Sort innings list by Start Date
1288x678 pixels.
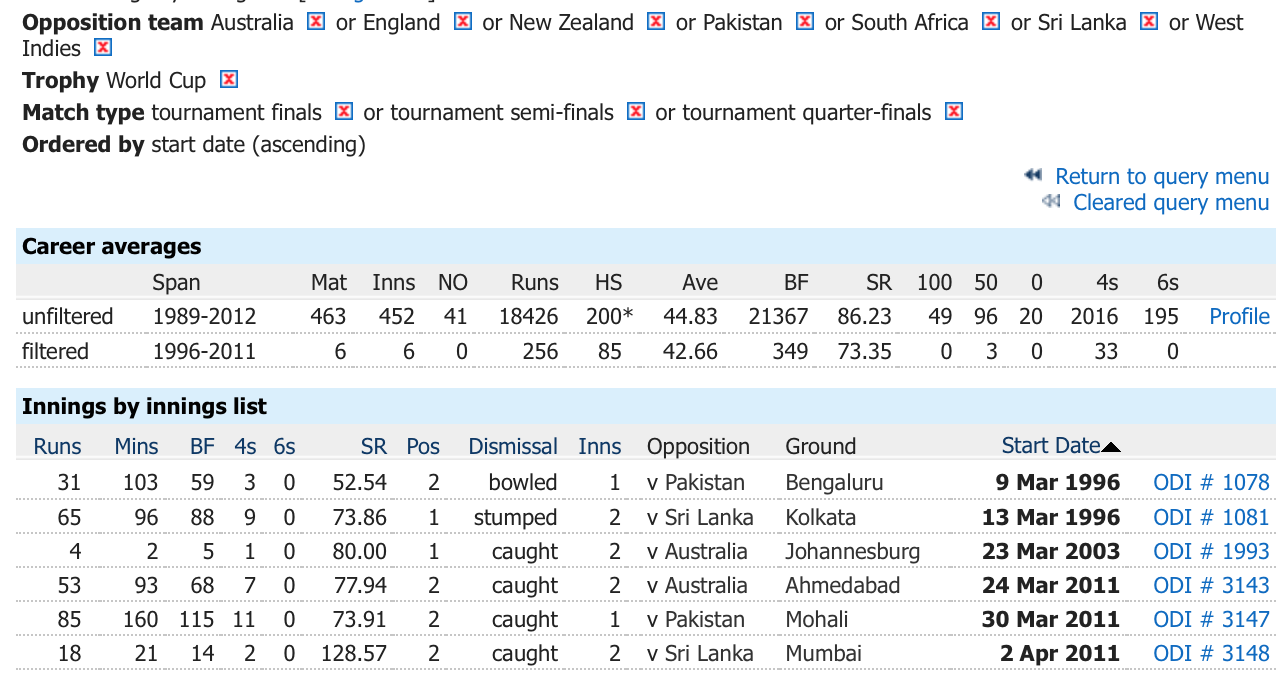pyautogui.click(x=1051, y=446)
